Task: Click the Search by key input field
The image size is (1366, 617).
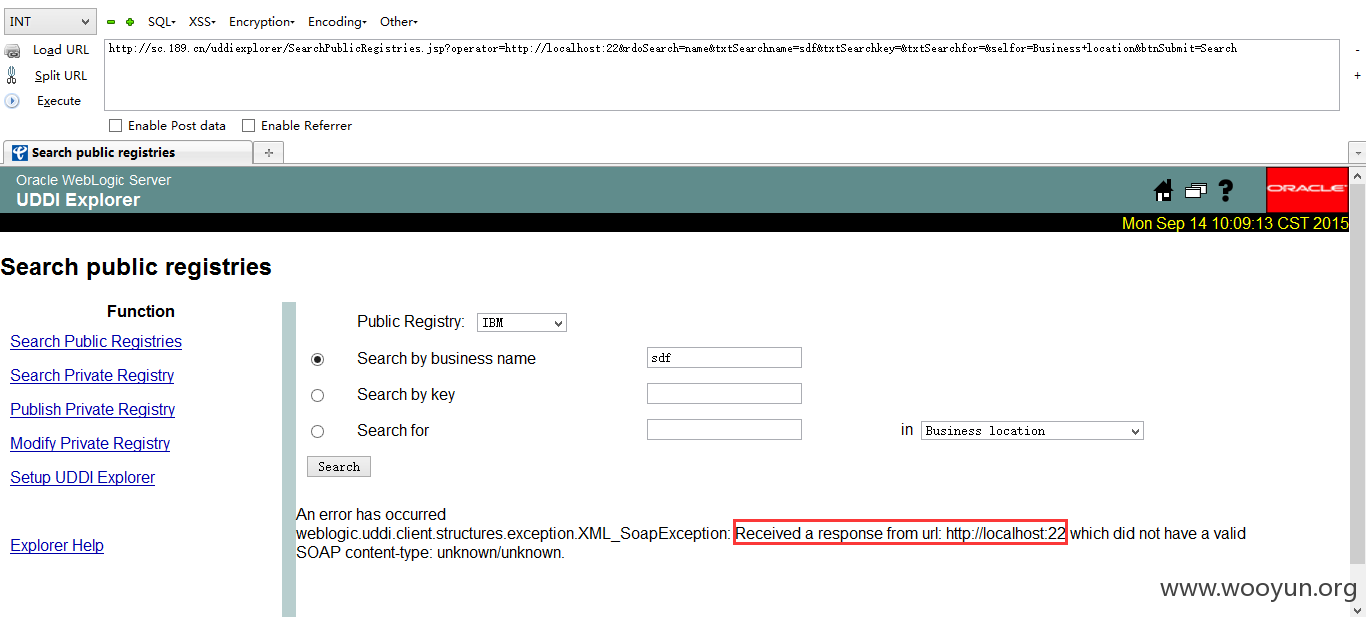Action: tap(724, 394)
